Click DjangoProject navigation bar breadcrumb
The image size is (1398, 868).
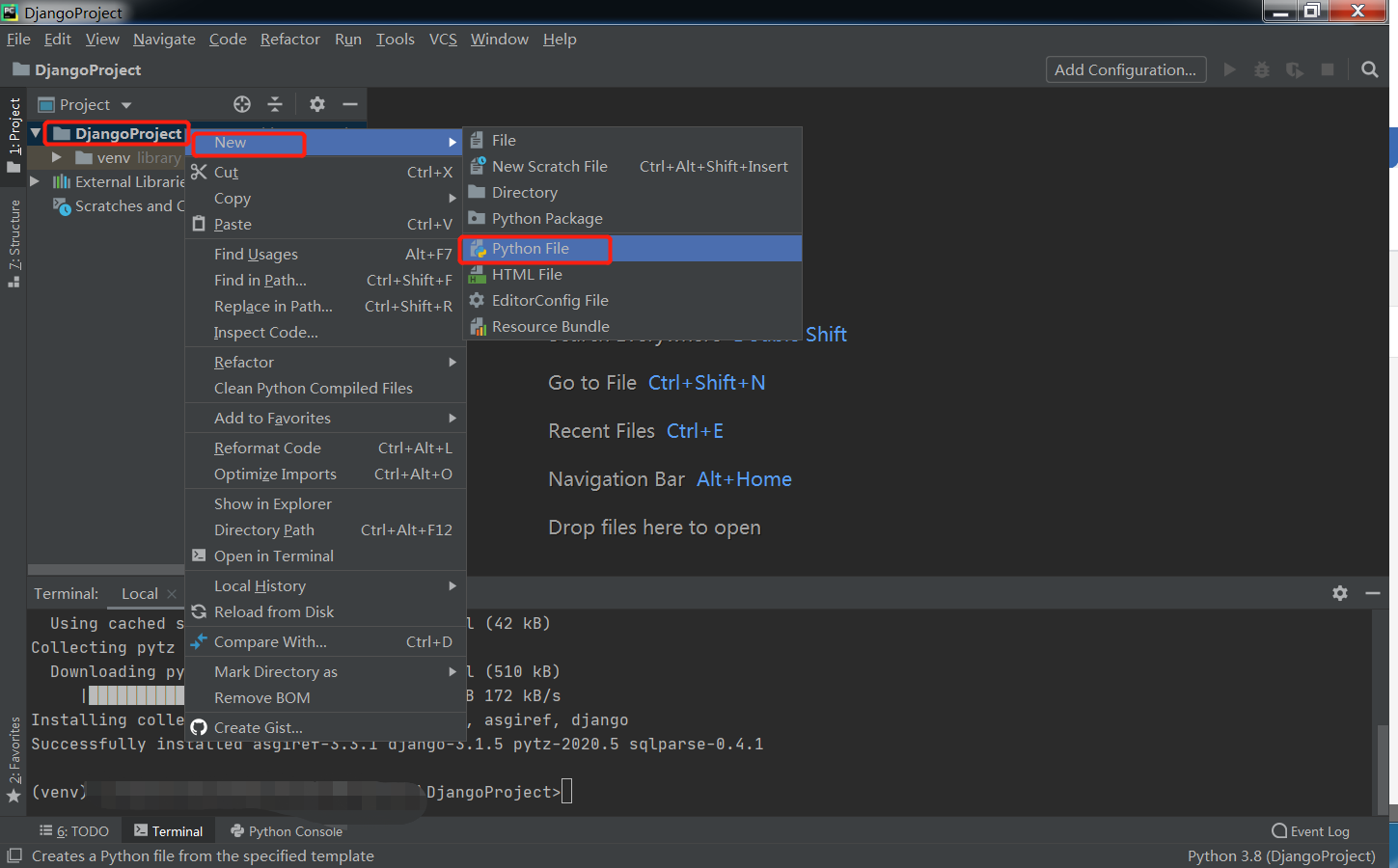[x=77, y=69]
